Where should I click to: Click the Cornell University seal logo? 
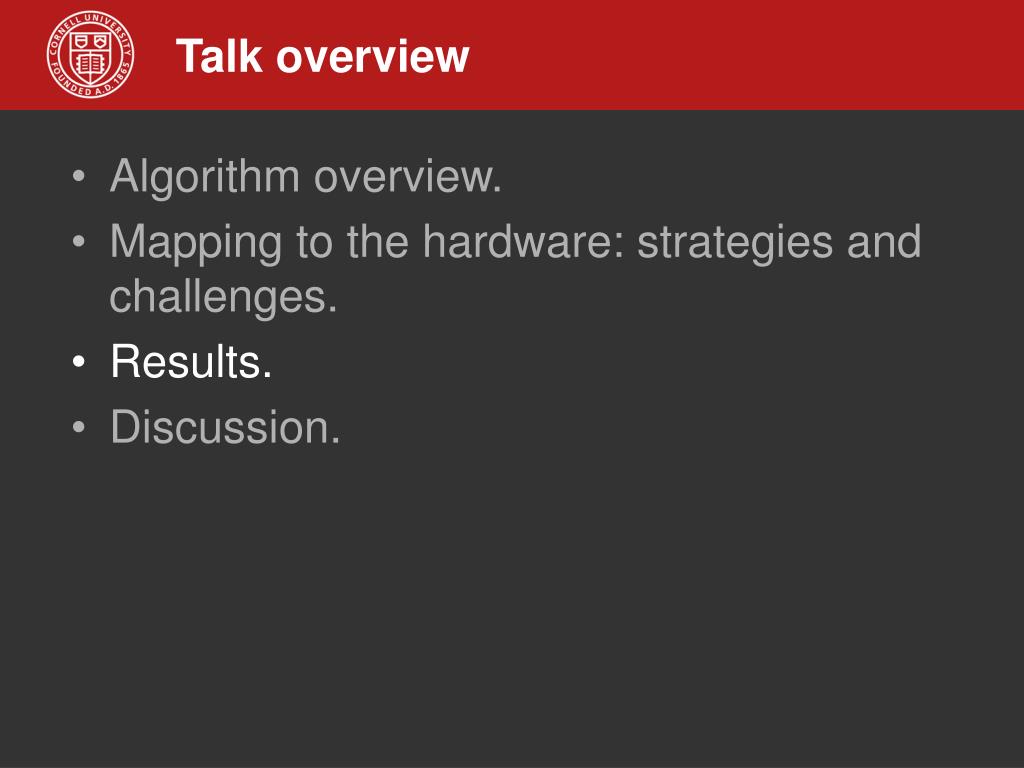(91, 54)
